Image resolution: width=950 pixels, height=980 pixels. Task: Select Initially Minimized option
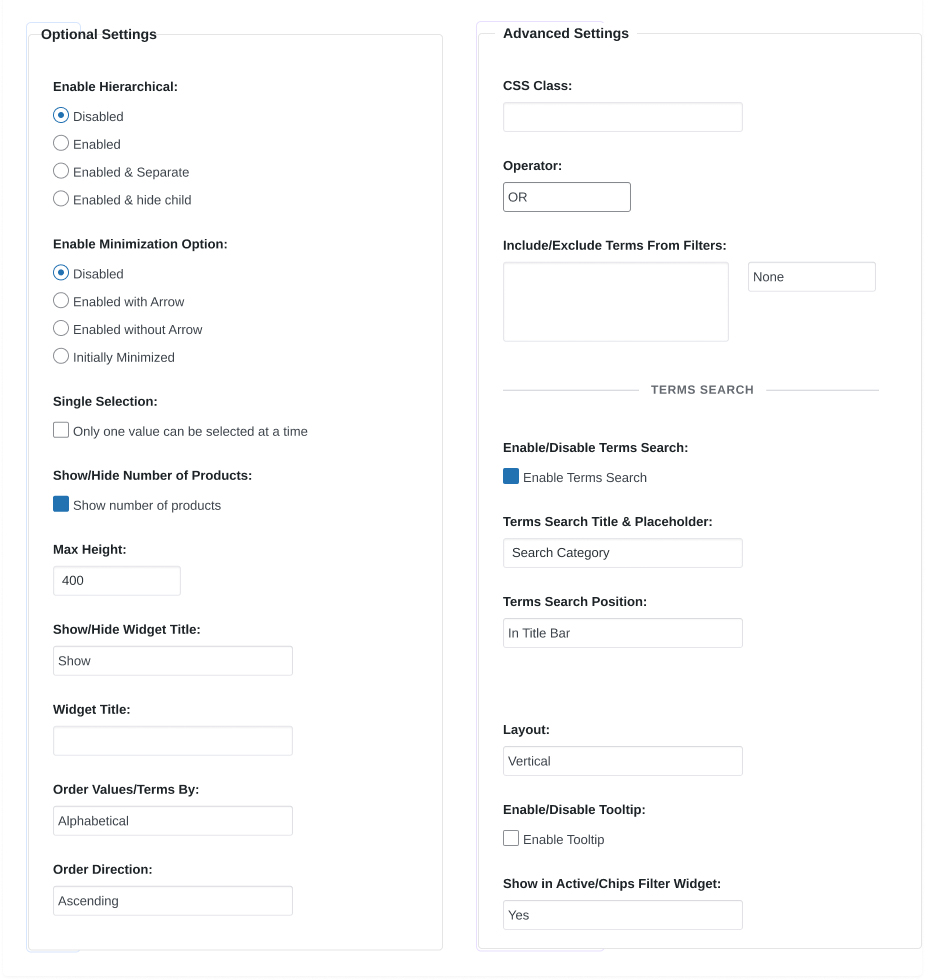(x=61, y=356)
